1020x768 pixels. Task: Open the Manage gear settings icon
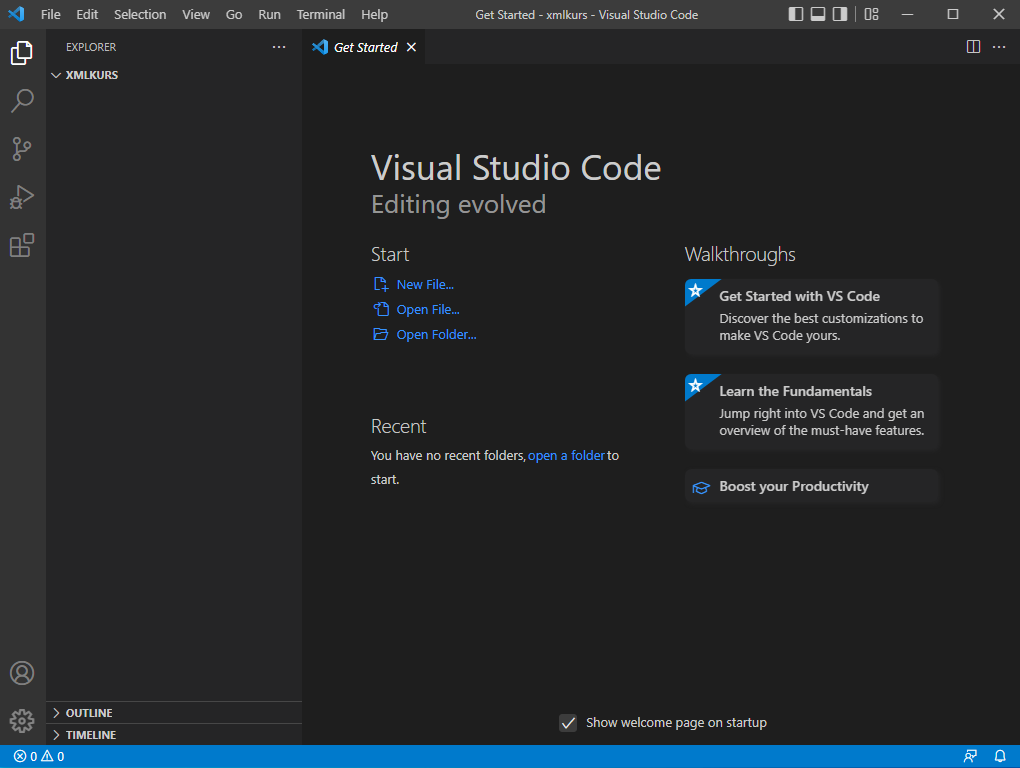(22, 721)
